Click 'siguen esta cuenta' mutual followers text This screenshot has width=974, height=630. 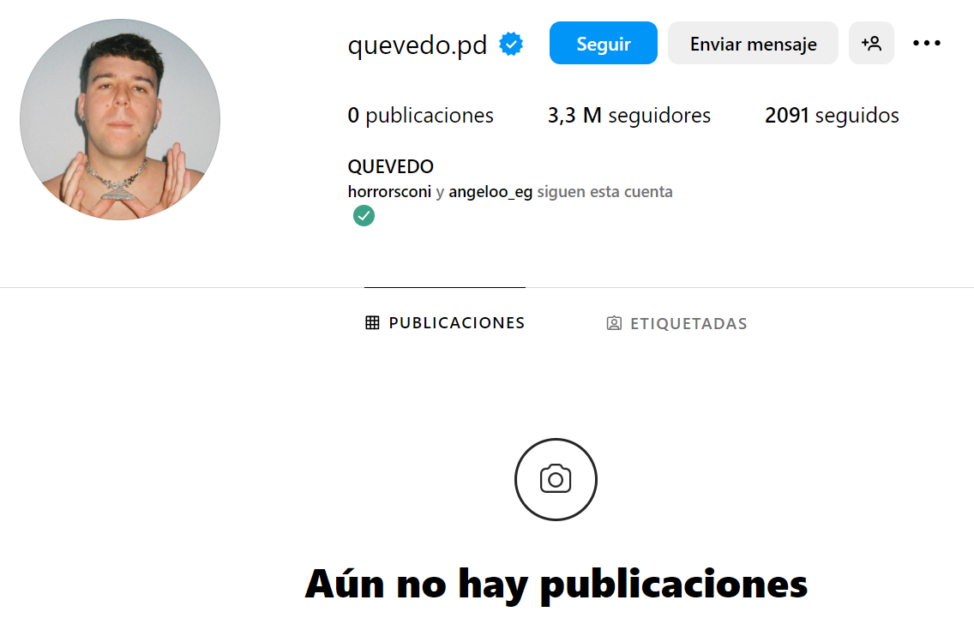click(x=605, y=191)
